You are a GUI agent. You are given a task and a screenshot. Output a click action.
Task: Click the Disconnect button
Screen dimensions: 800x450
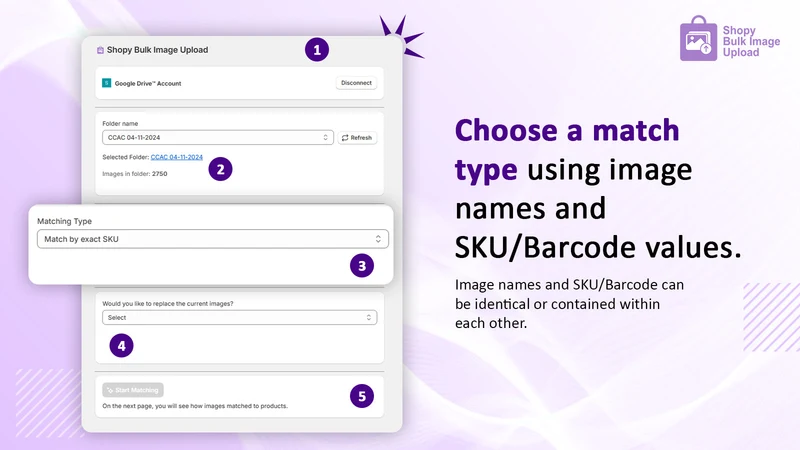pyautogui.click(x=356, y=83)
